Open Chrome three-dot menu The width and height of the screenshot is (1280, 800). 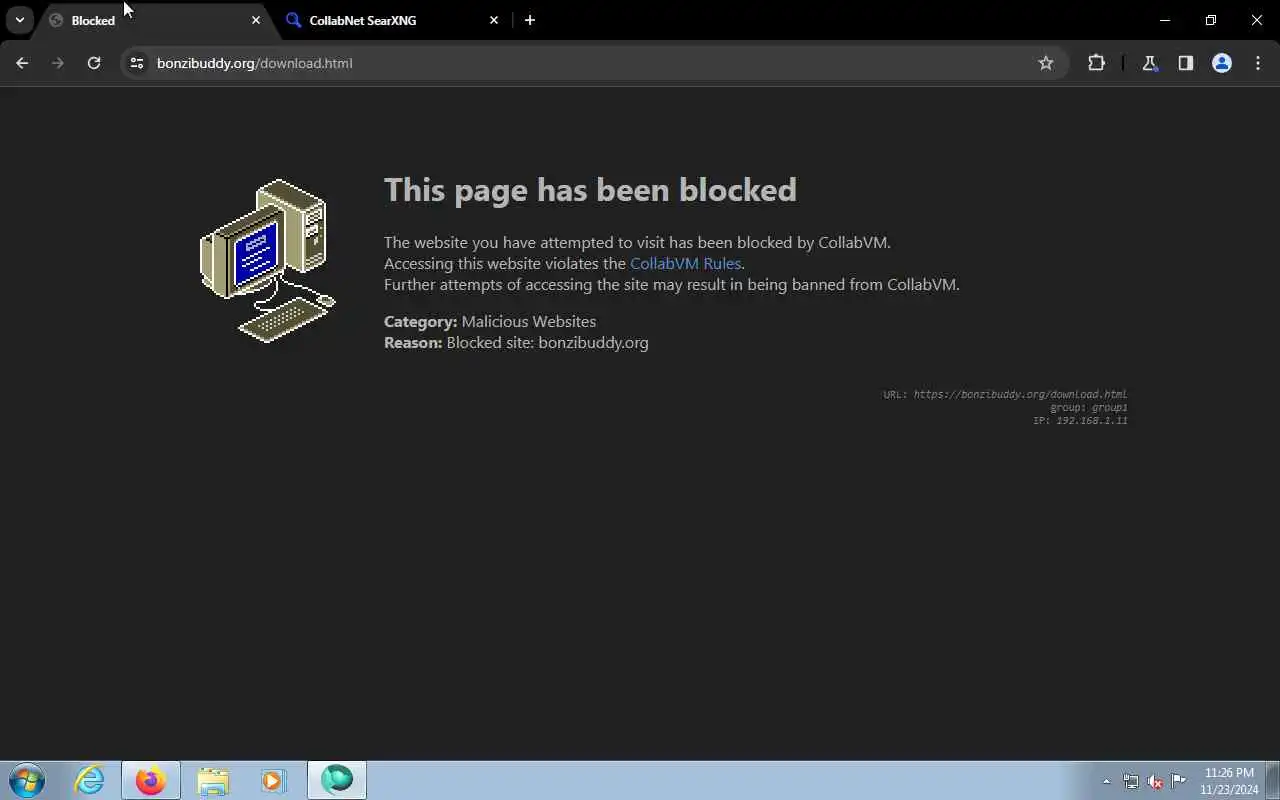tap(1258, 63)
